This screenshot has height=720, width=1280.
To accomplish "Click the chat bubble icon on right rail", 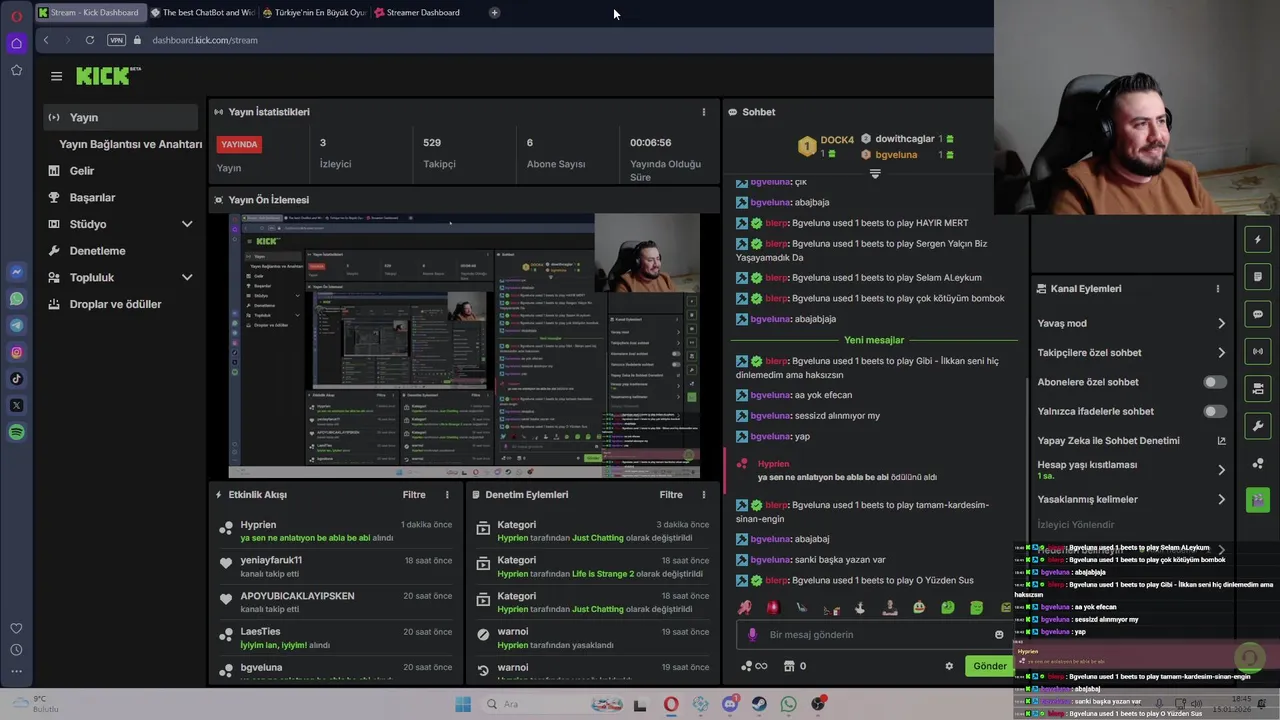I will click(1258, 314).
